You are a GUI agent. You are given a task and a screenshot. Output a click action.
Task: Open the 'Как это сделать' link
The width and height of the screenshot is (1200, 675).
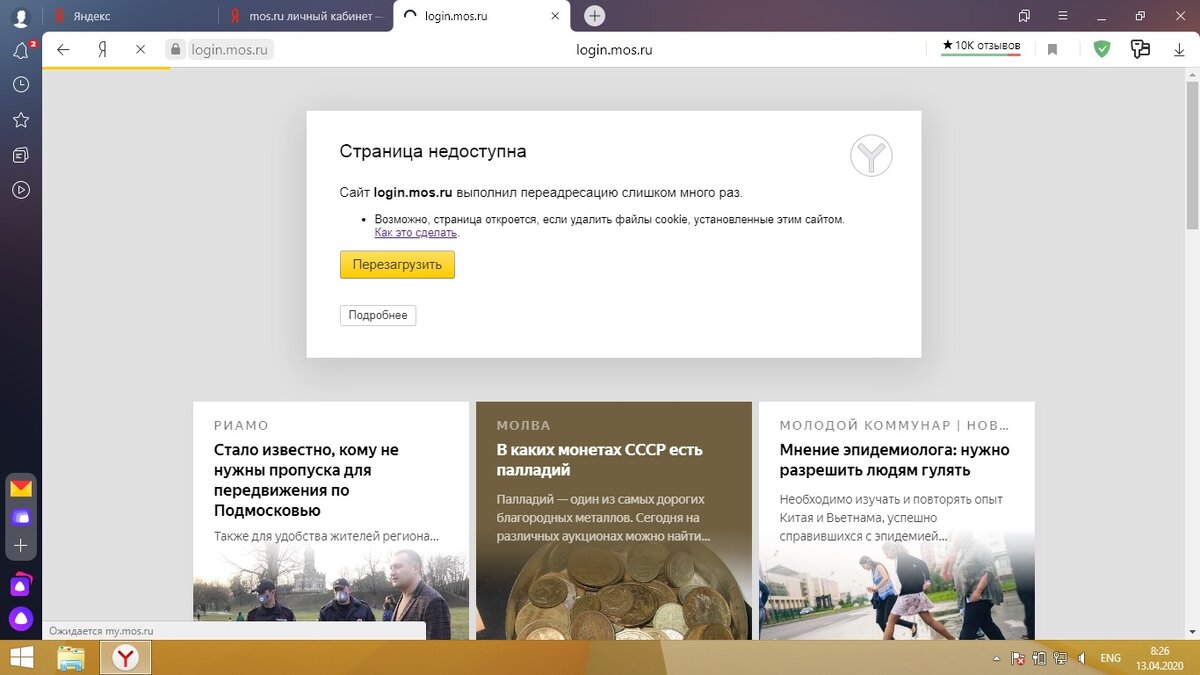(x=416, y=232)
